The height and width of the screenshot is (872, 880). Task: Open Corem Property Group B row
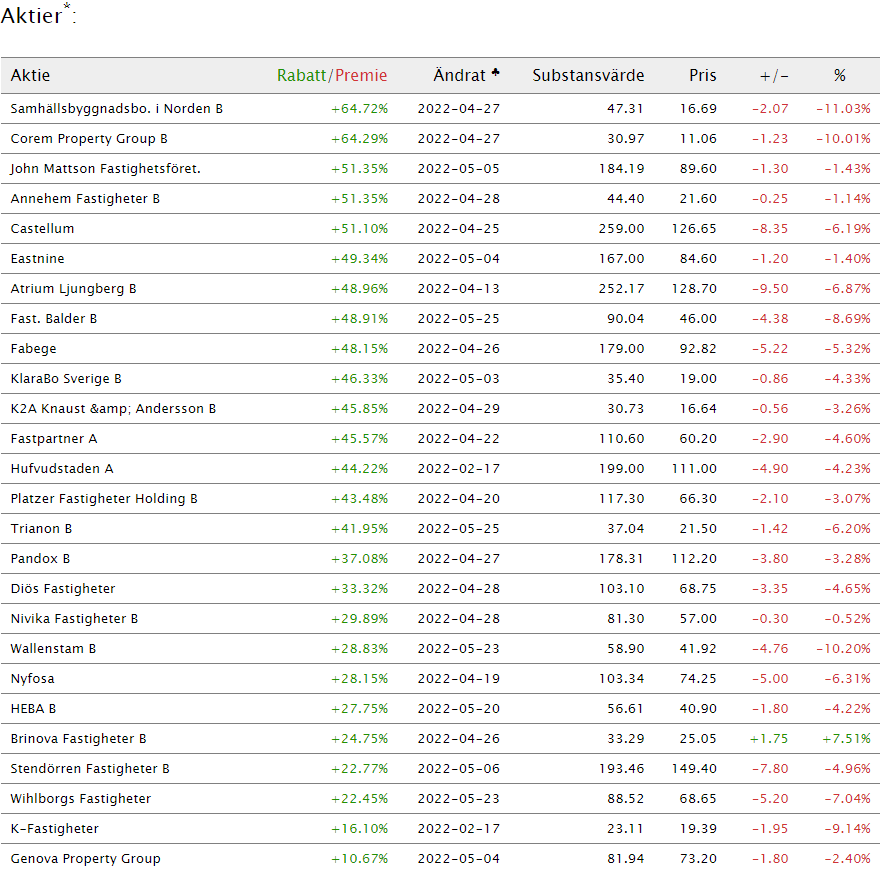click(x=89, y=139)
